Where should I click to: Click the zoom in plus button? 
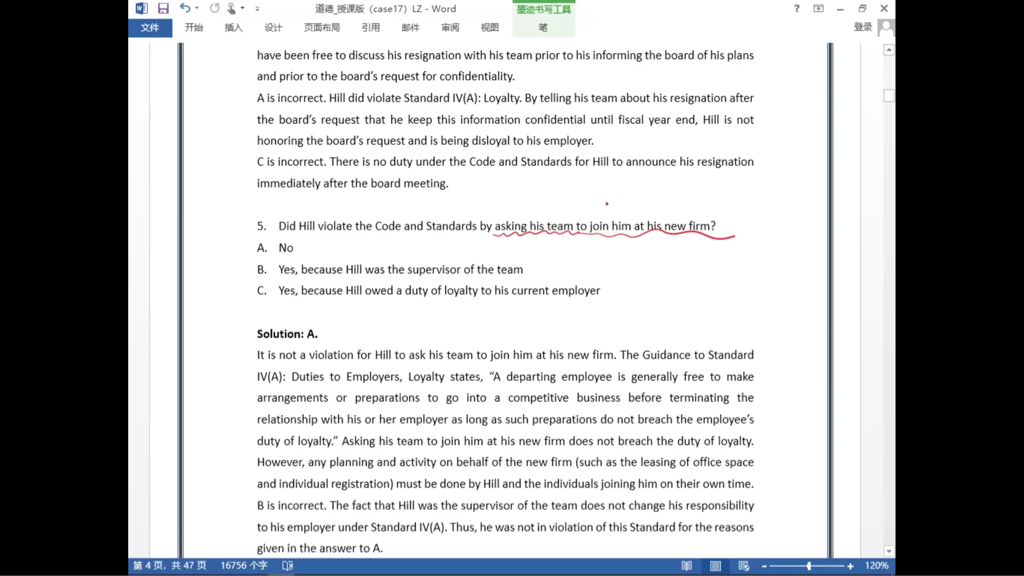850,566
